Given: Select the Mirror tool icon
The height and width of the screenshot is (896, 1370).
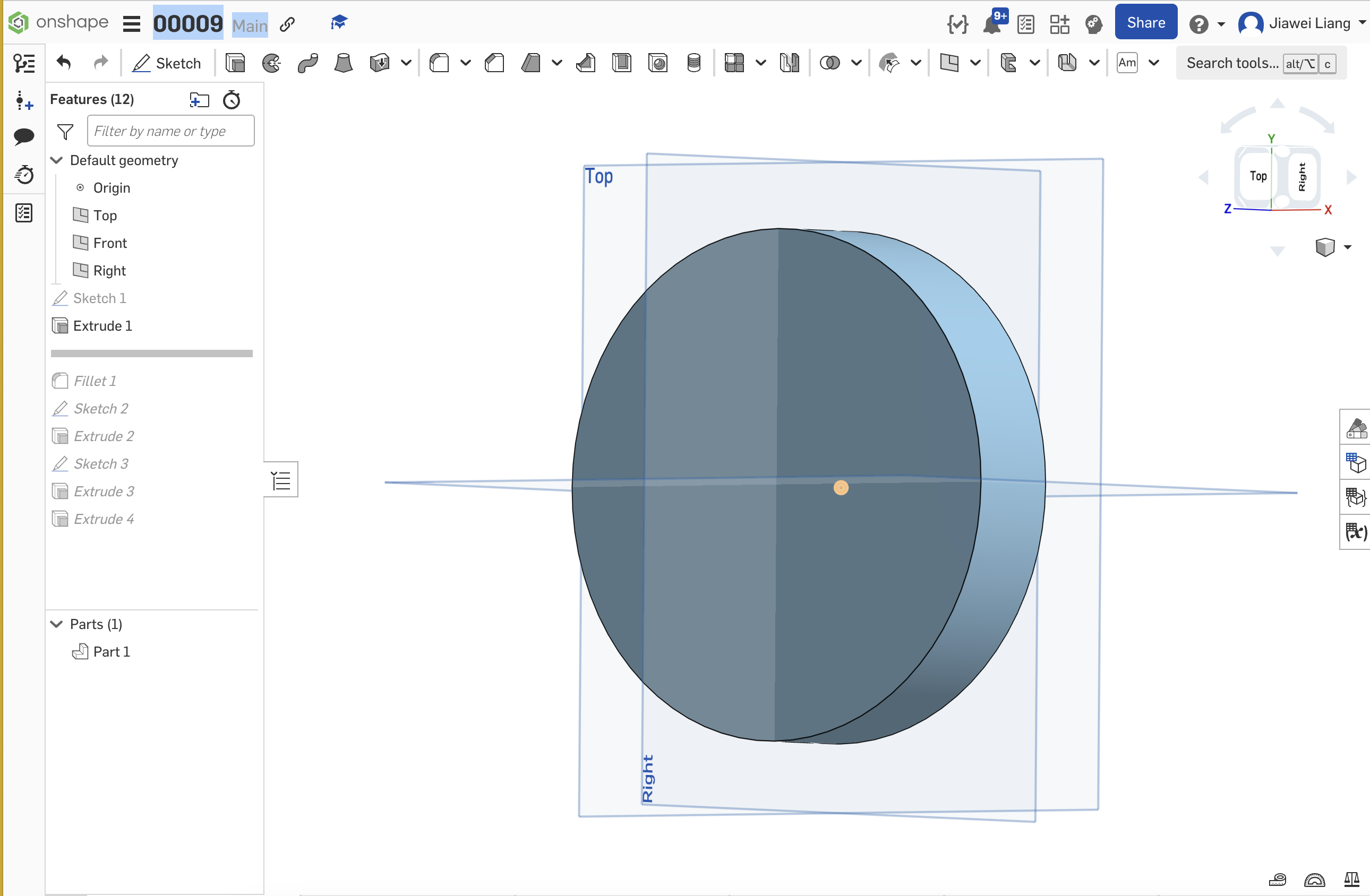Looking at the screenshot, I should (790, 63).
